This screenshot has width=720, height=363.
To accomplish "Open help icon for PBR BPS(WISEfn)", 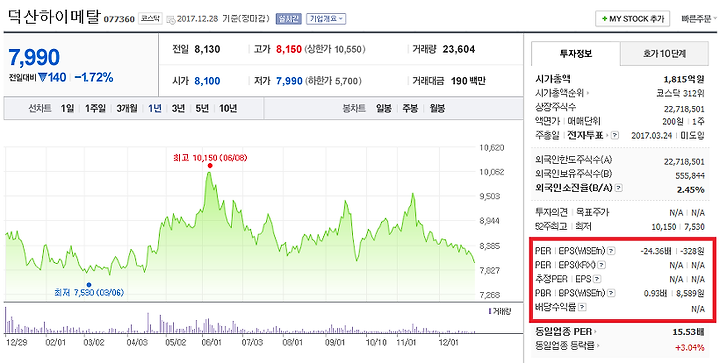I will pos(612,293).
